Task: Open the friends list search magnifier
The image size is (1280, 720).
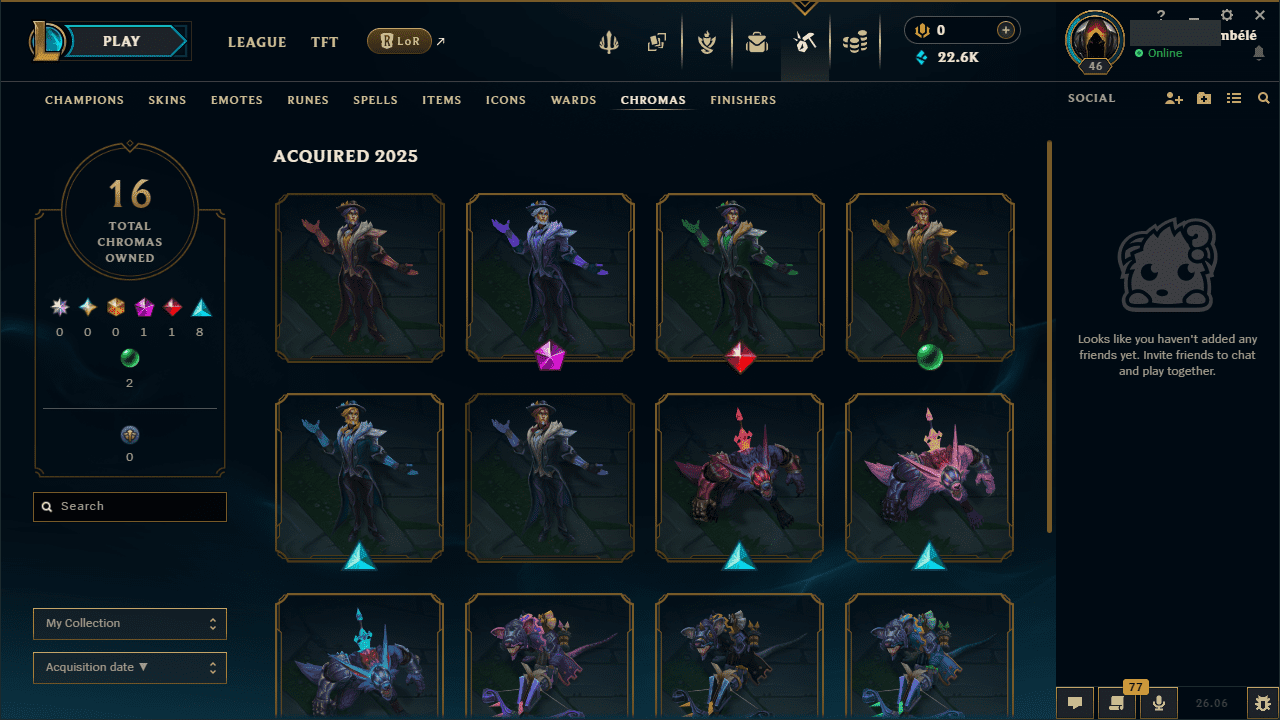Action: point(1264,99)
